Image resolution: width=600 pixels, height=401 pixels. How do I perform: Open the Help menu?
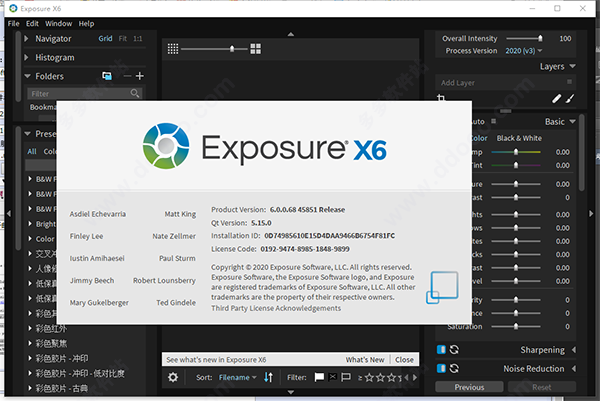click(x=86, y=24)
